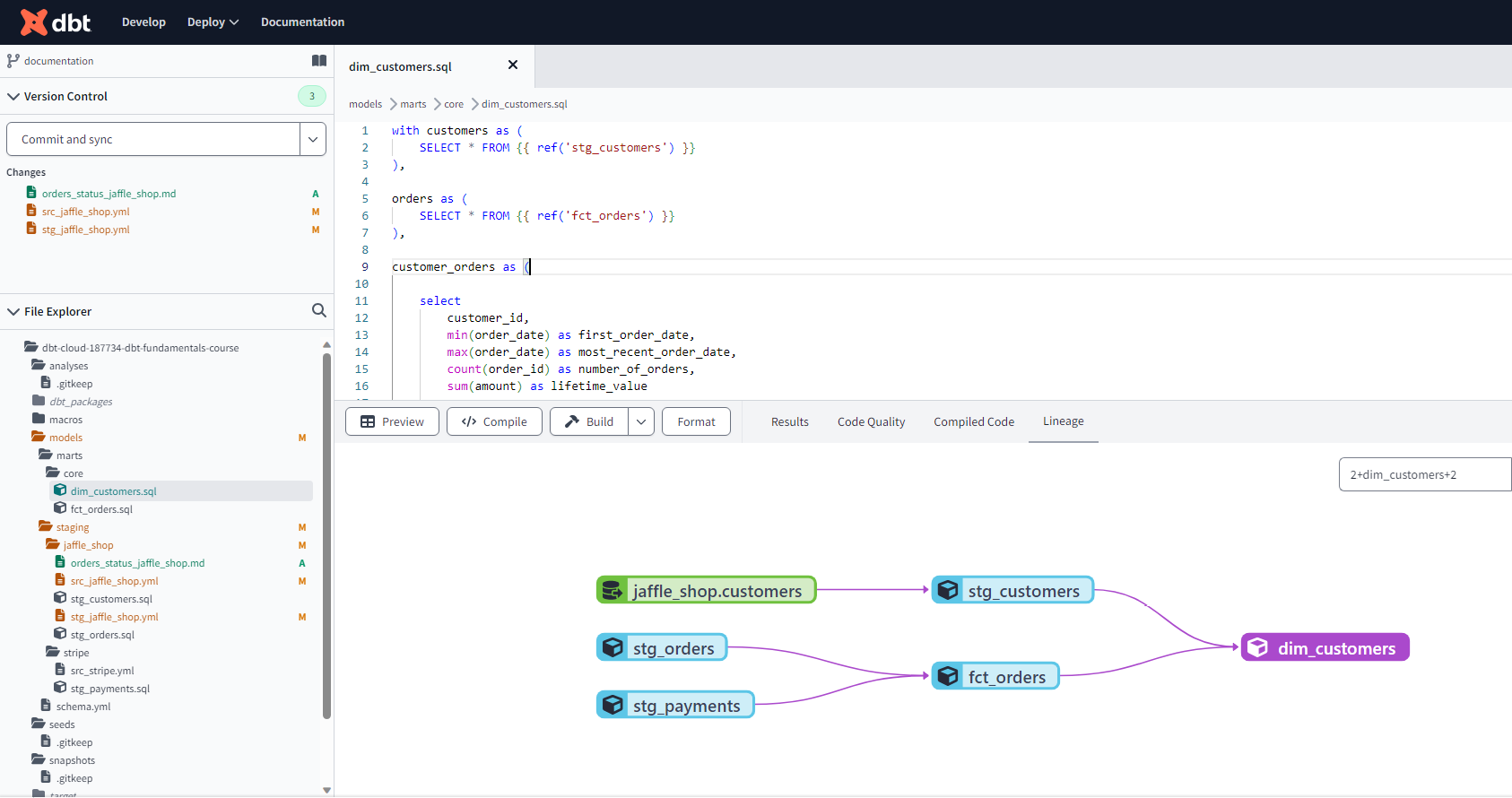Click the stg_payments node cube icon

[613, 705]
